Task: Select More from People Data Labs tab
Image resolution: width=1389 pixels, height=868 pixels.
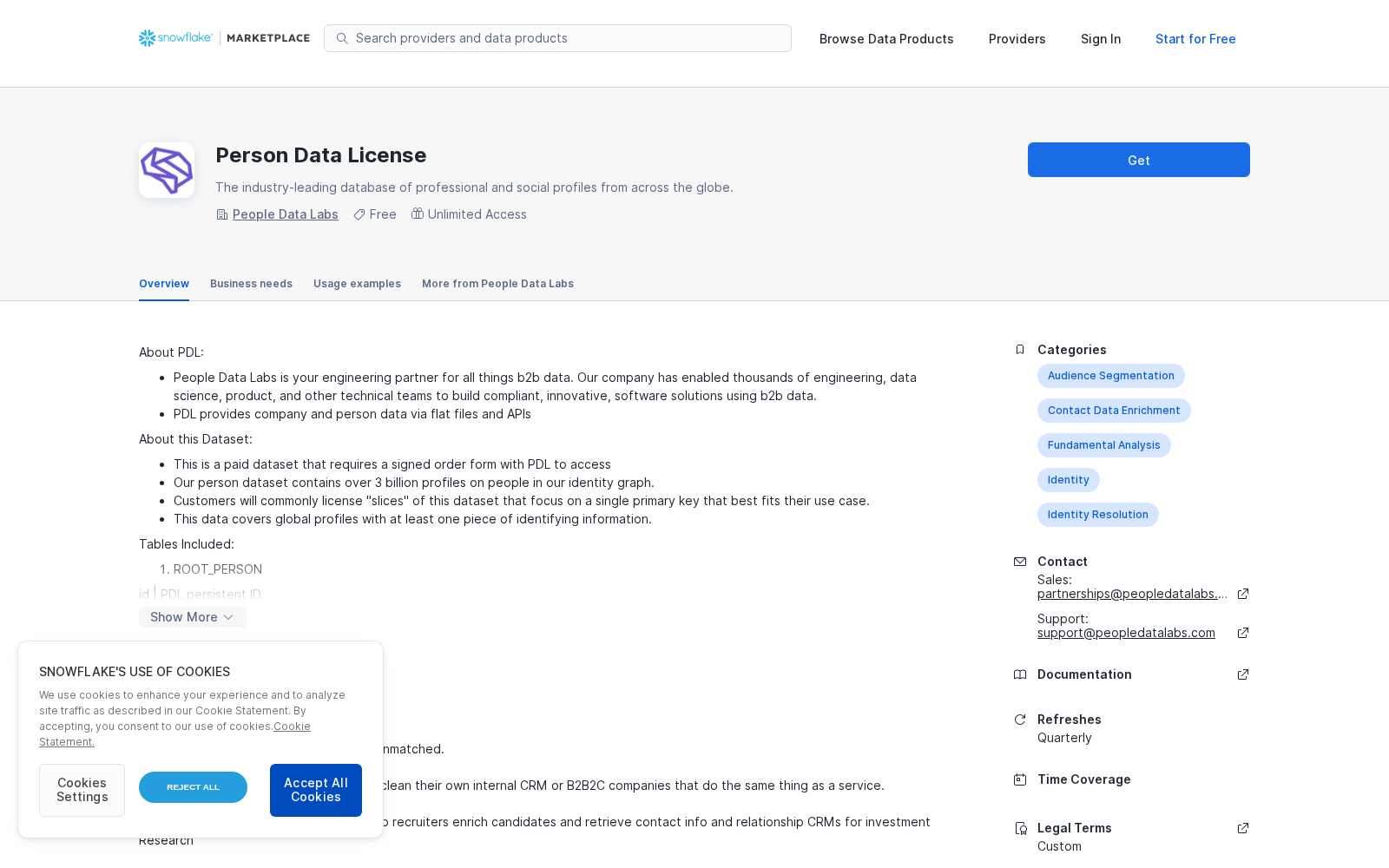Action: pyautogui.click(x=497, y=284)
